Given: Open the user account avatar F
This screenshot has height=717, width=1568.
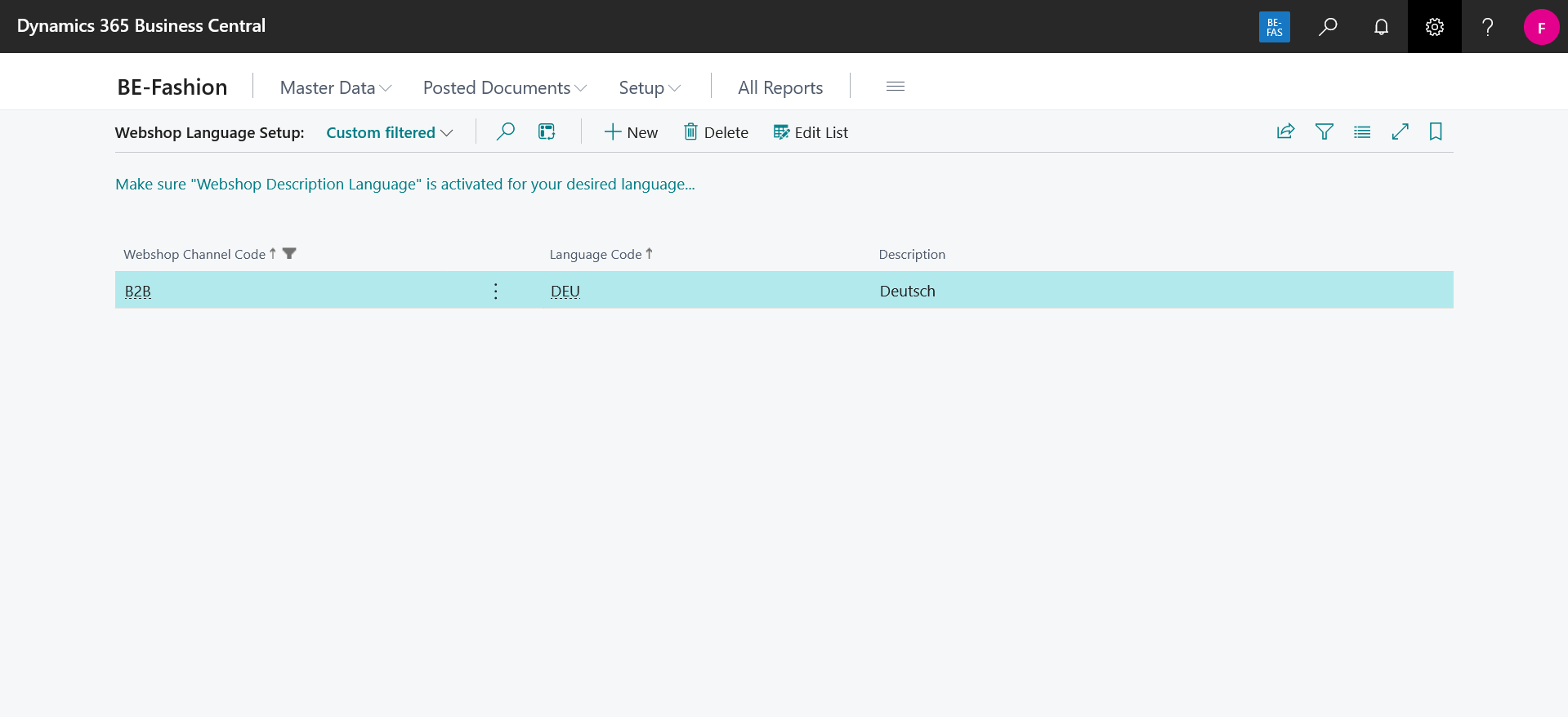Looking at the screenshot, I should pyautogui.click(x=1541, y=27).
